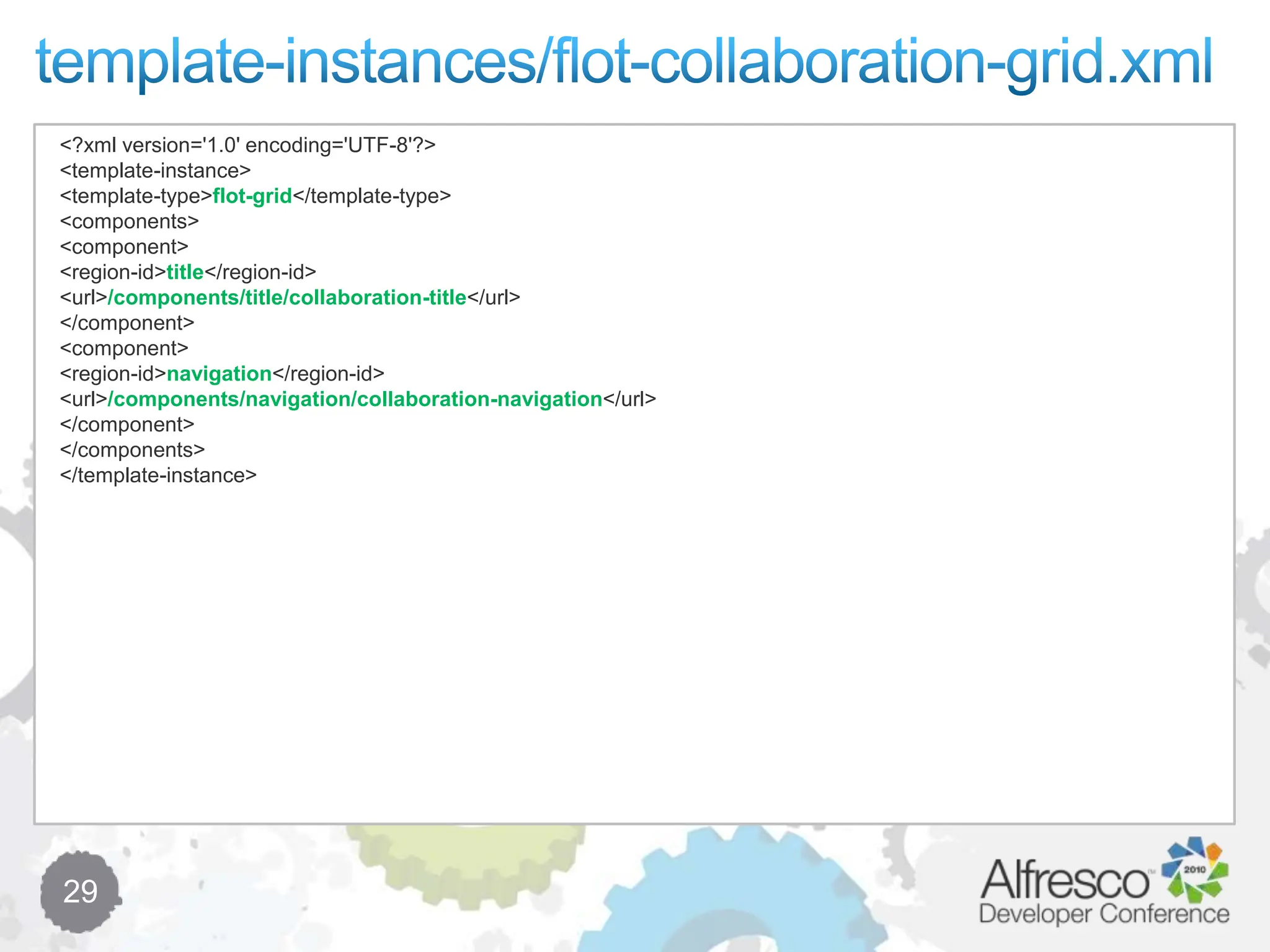
Task: Click the green flot-grid value
Action: [252, 196]
